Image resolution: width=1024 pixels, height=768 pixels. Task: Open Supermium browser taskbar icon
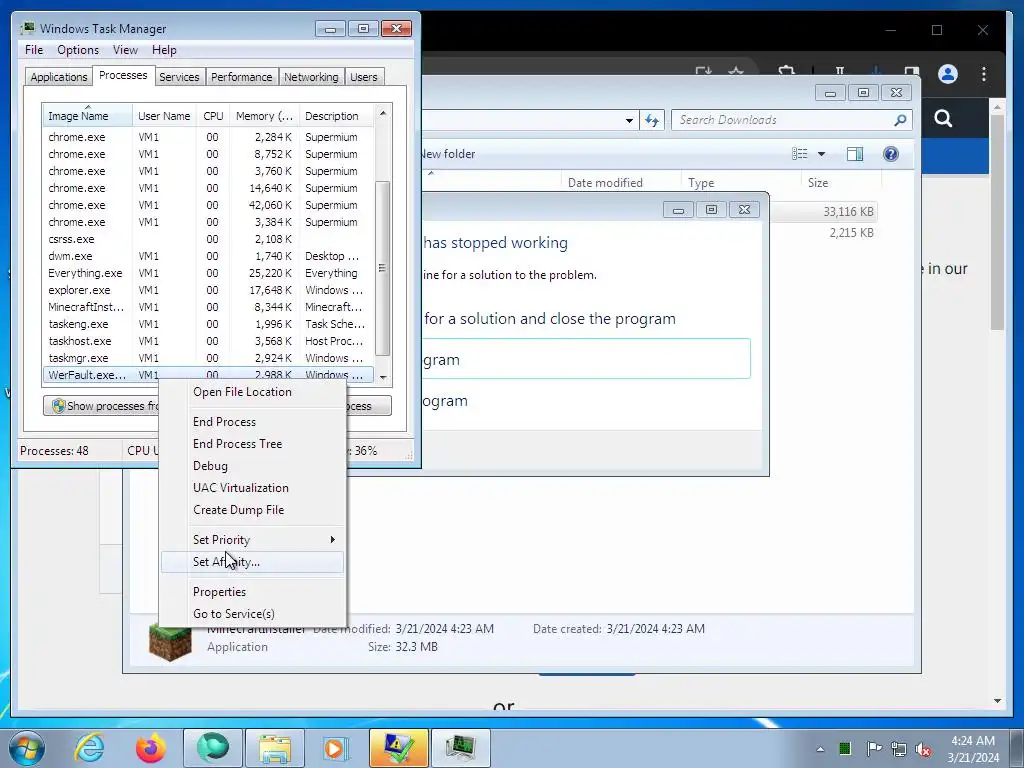(x=213, y=748)
